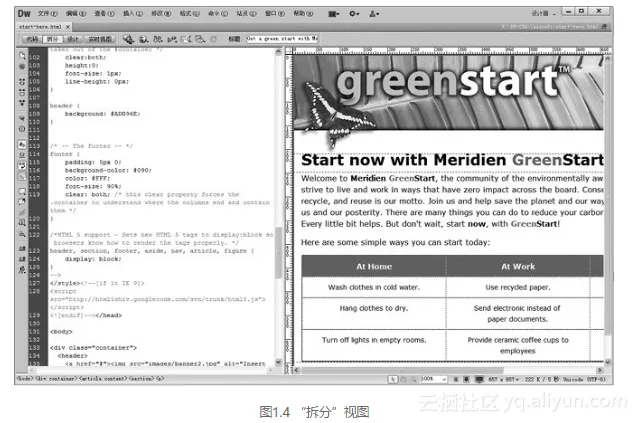Viewport: 638px width, 423px height.
Task: Click the code pane scroll down arrow
Action: [279, 362]
